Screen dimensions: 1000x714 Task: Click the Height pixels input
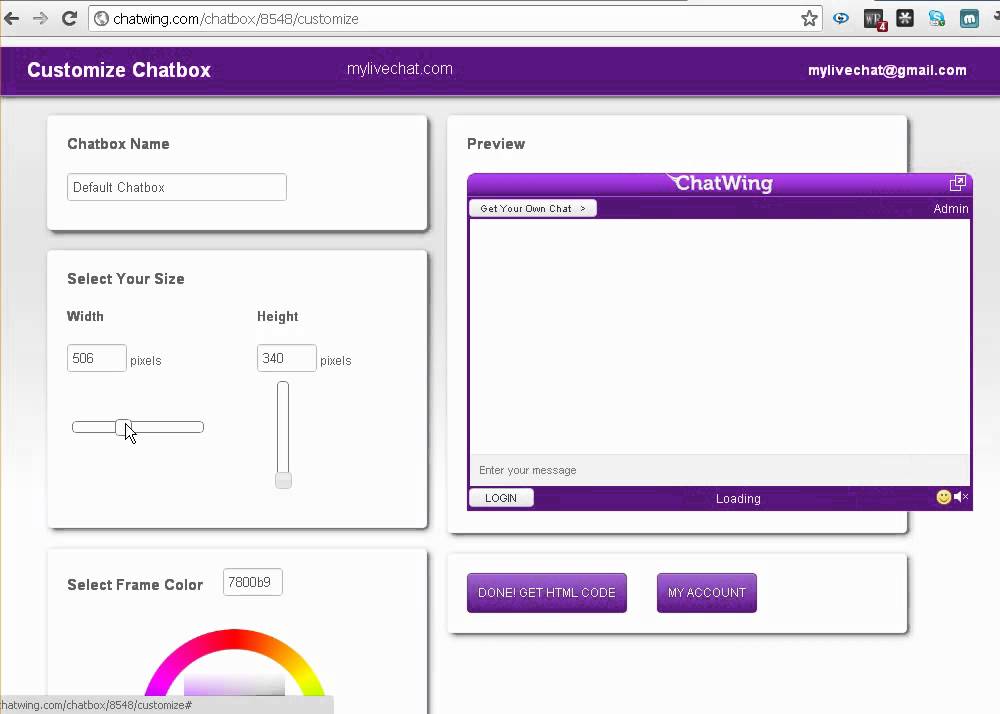coord(286,358)
